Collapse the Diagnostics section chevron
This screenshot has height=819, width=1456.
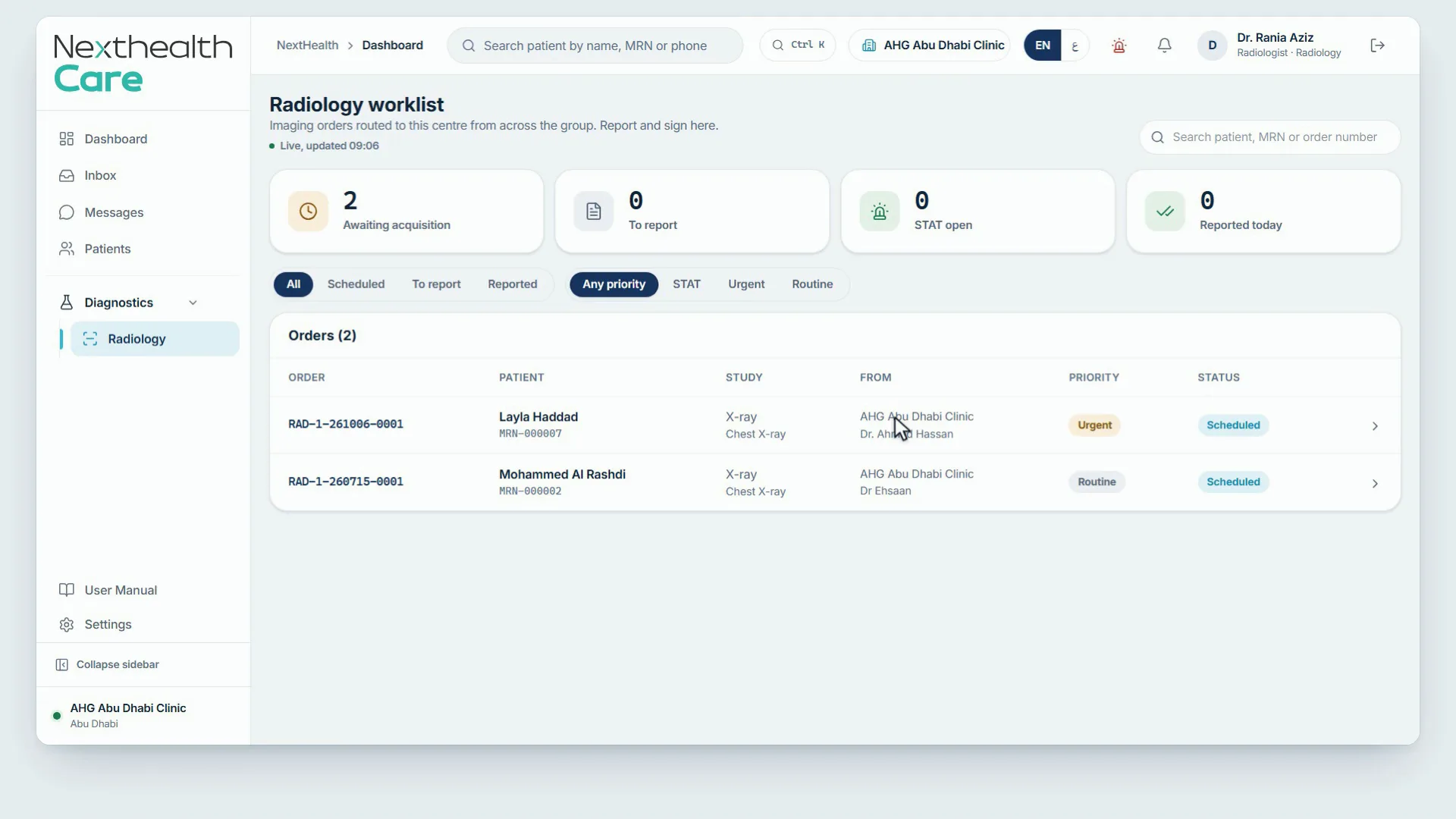[193, 303]
